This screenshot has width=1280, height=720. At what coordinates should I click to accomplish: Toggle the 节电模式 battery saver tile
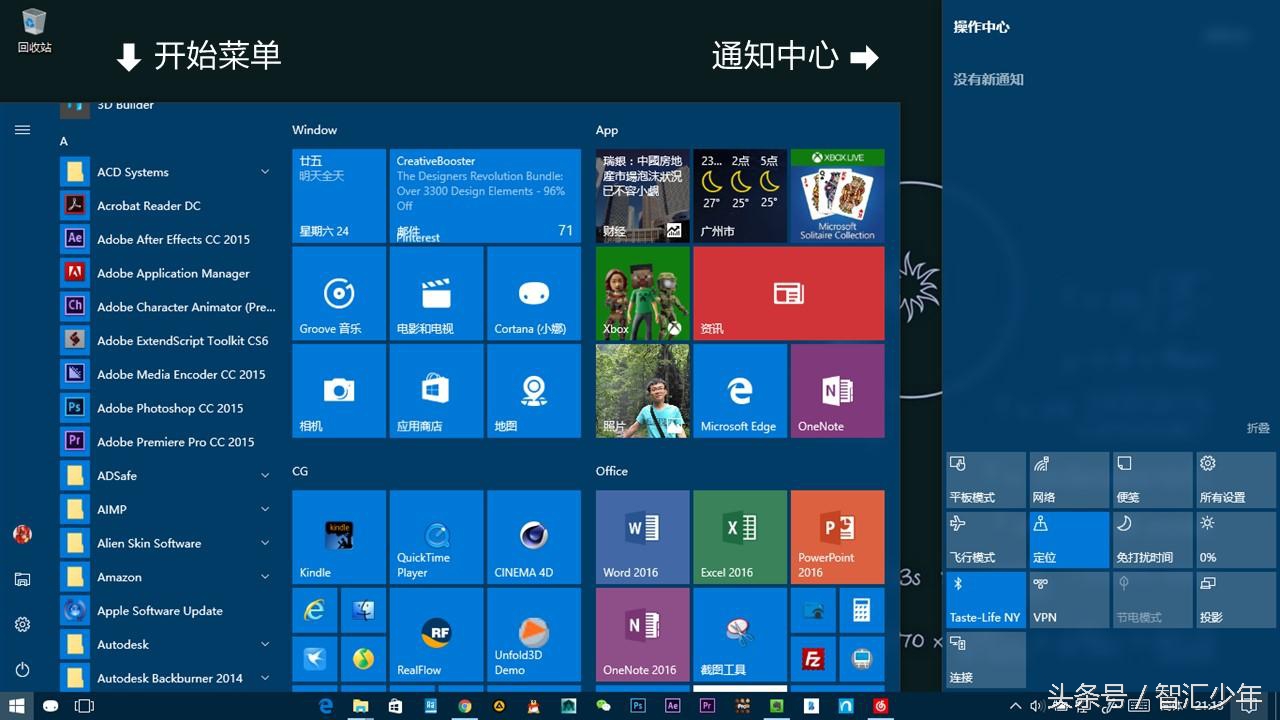click(x=1153, y=600)
